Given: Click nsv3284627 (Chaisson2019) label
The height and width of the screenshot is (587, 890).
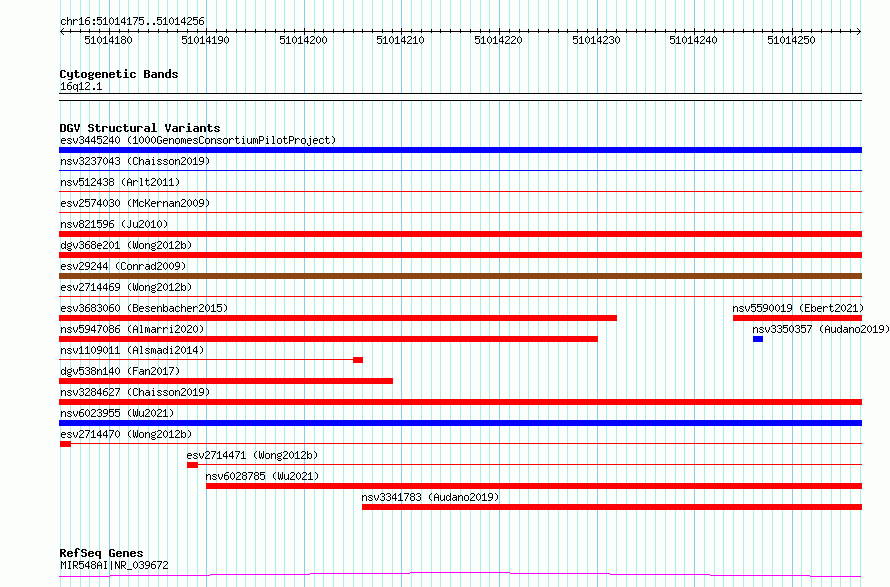Looking at the screenshot, I should point(135,392).
